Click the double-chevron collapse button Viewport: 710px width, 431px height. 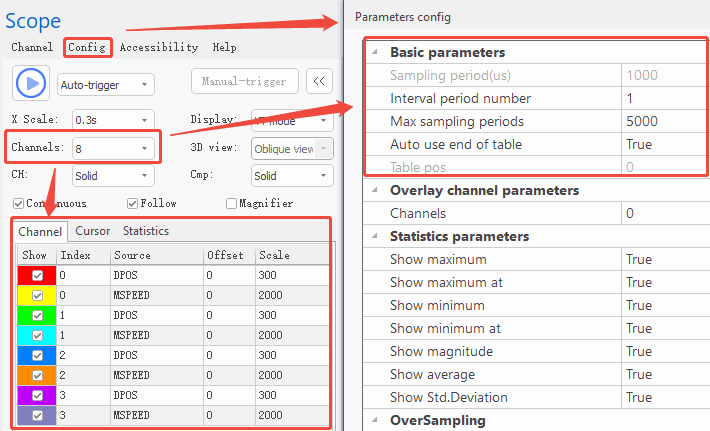[320, 82]
